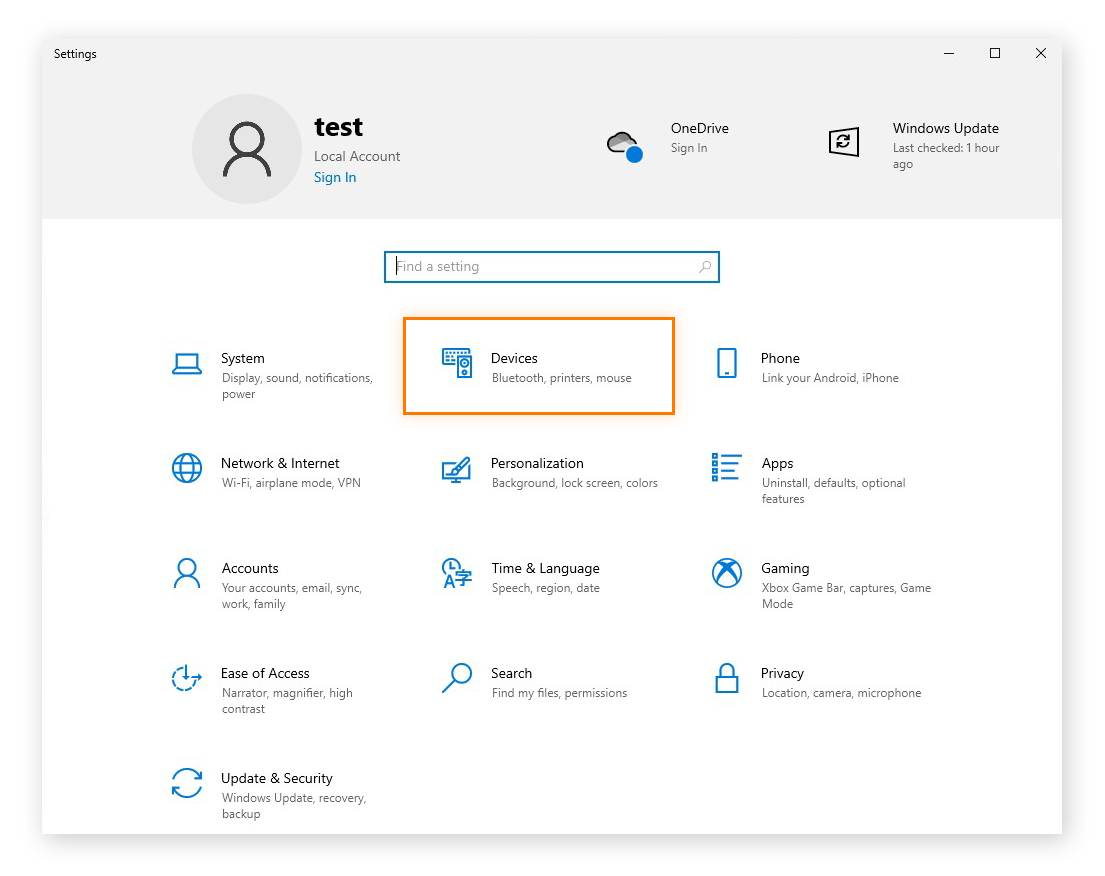The height and width of the screenshot is (876, 1105).
Task: Select the Search magnifier category icon
Action: [x=457, y=678]
